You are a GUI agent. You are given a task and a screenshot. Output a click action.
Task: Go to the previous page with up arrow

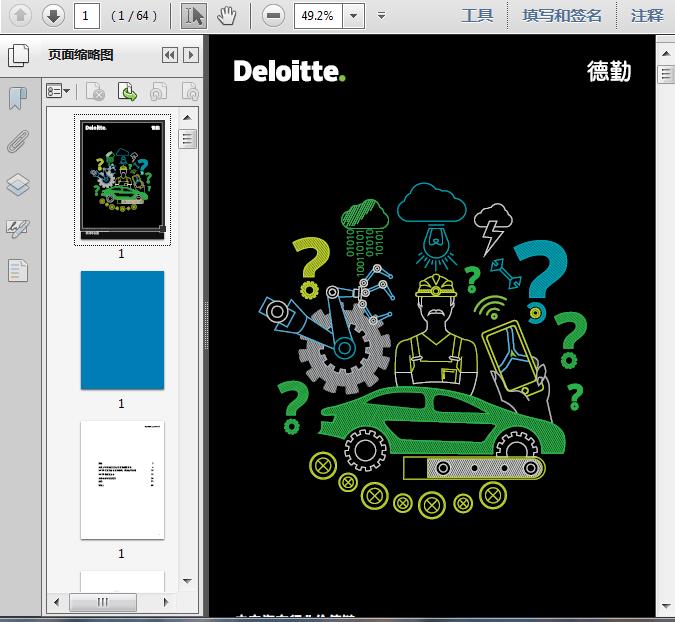(21, 15)
